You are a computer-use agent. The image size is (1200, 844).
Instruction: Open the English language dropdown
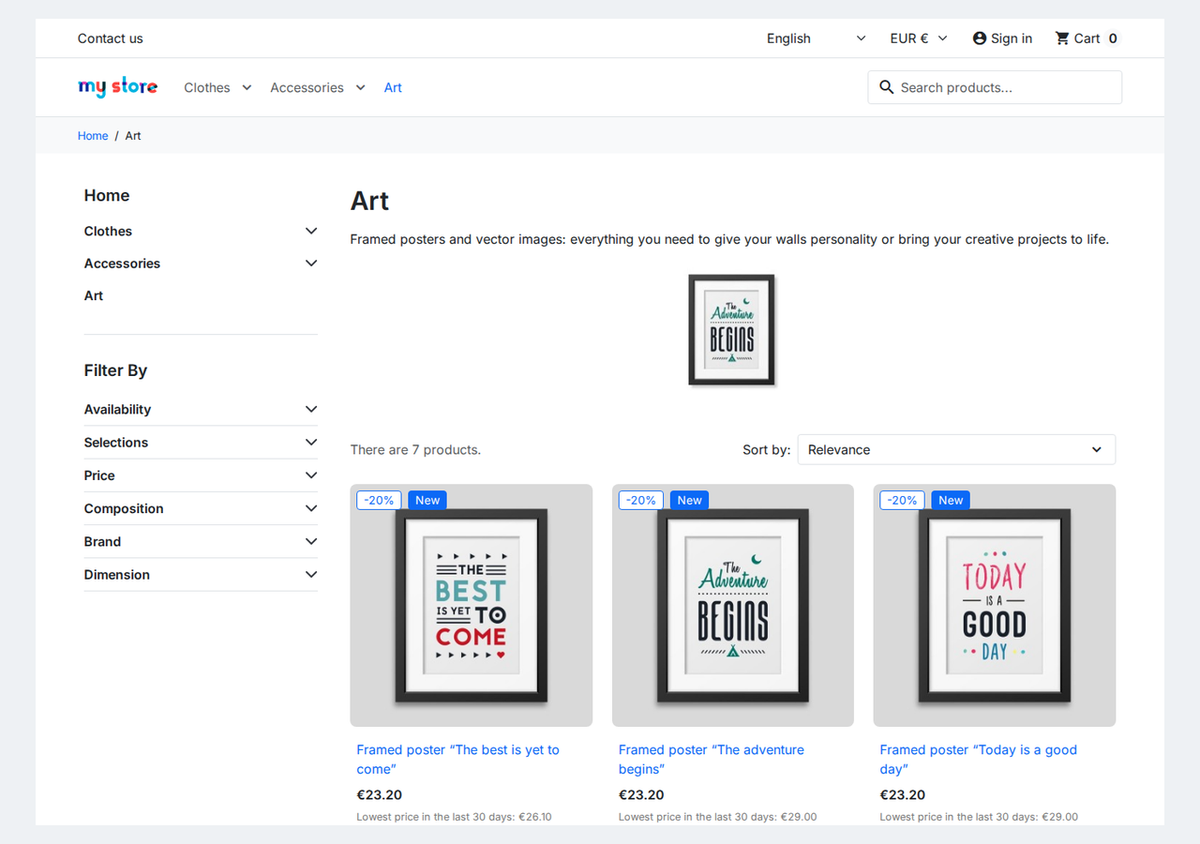tap(816, 38)
